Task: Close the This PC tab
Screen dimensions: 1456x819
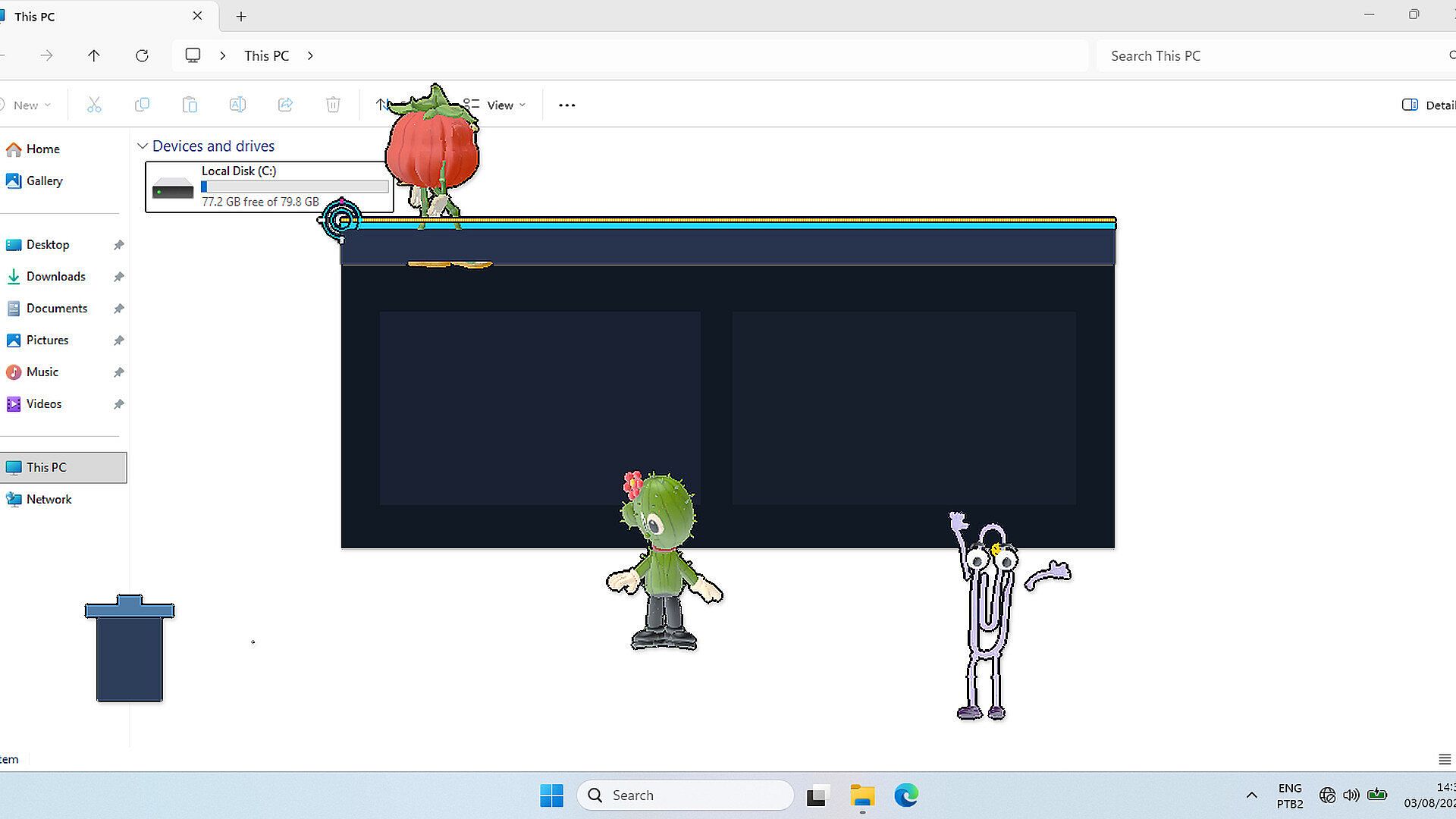Action: 197,16
